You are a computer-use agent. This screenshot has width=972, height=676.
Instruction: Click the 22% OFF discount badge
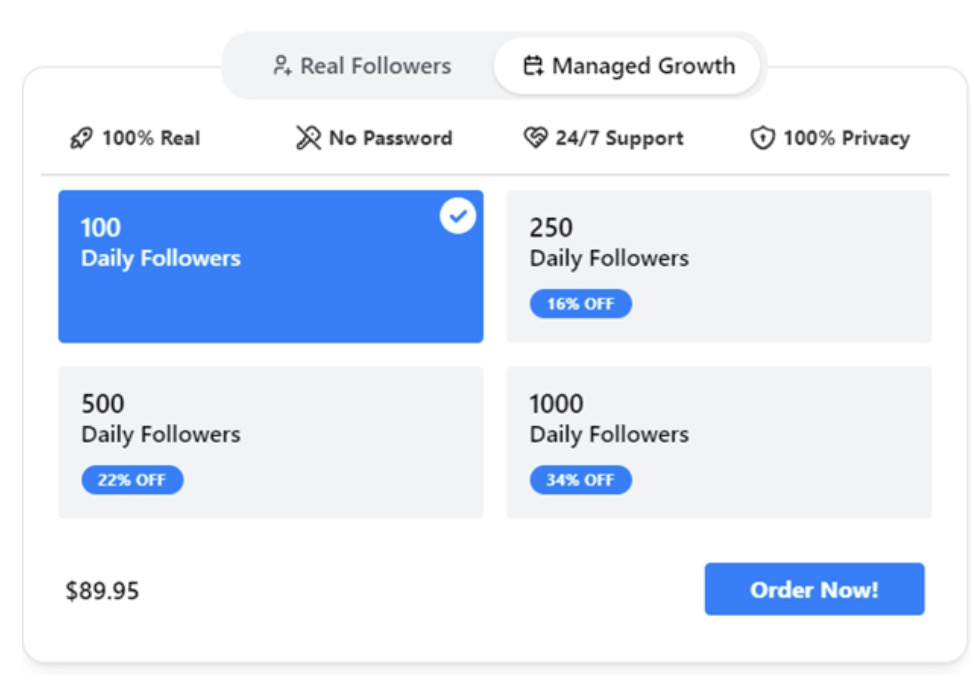pos(132,480)
